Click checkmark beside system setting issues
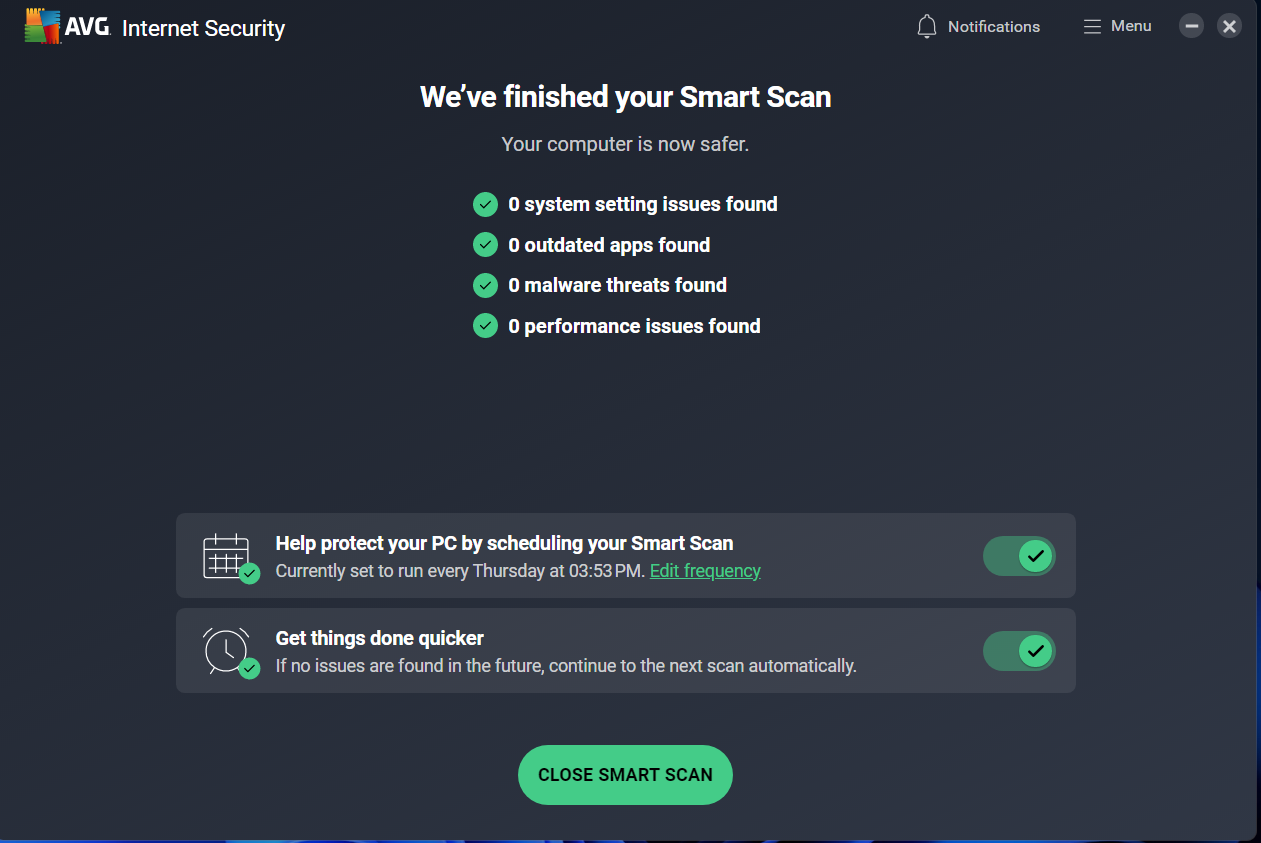The height and width of the screenshot is (843, 1261). (485, 204)
